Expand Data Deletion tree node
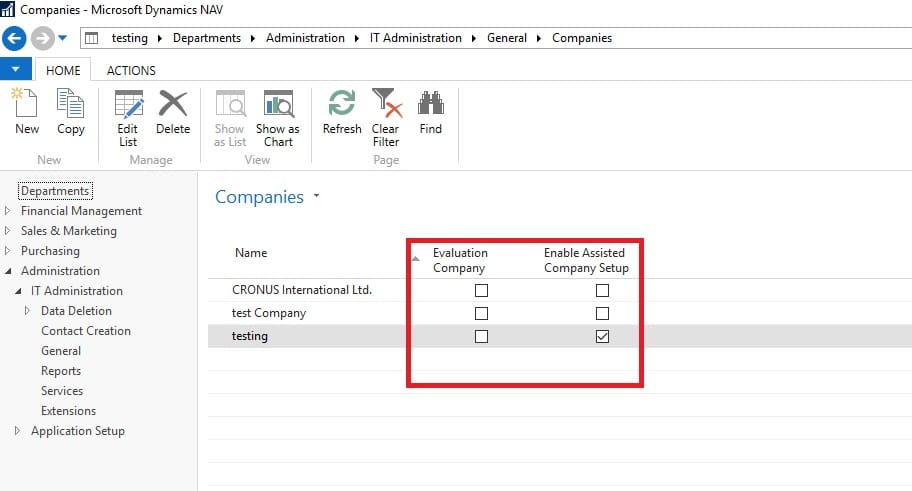Screen dimensions: 912x491 pyautogui.click(x=27, y=311)
